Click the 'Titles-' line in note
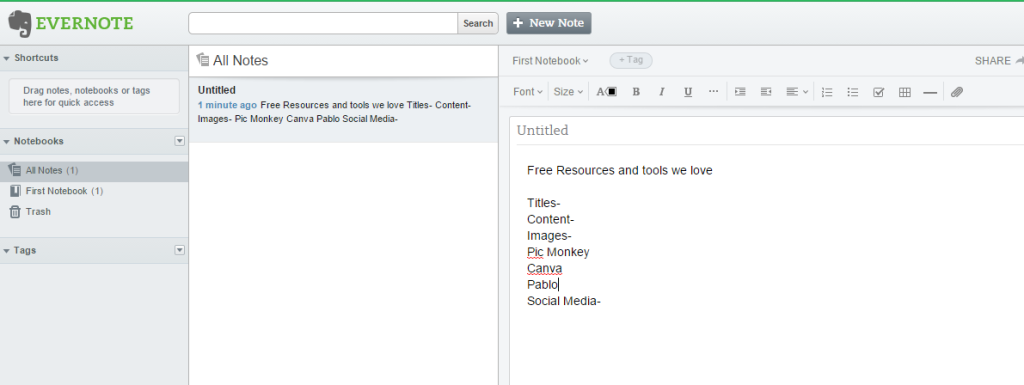The image size is (1024, 385). click(543, 203)
